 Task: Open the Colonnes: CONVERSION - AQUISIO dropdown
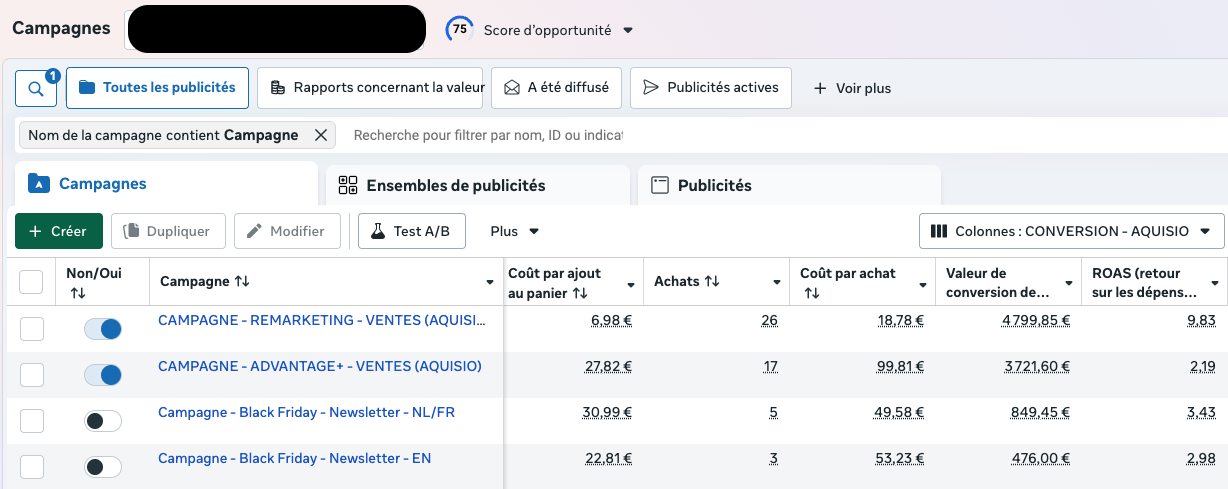coord(1071,231)
